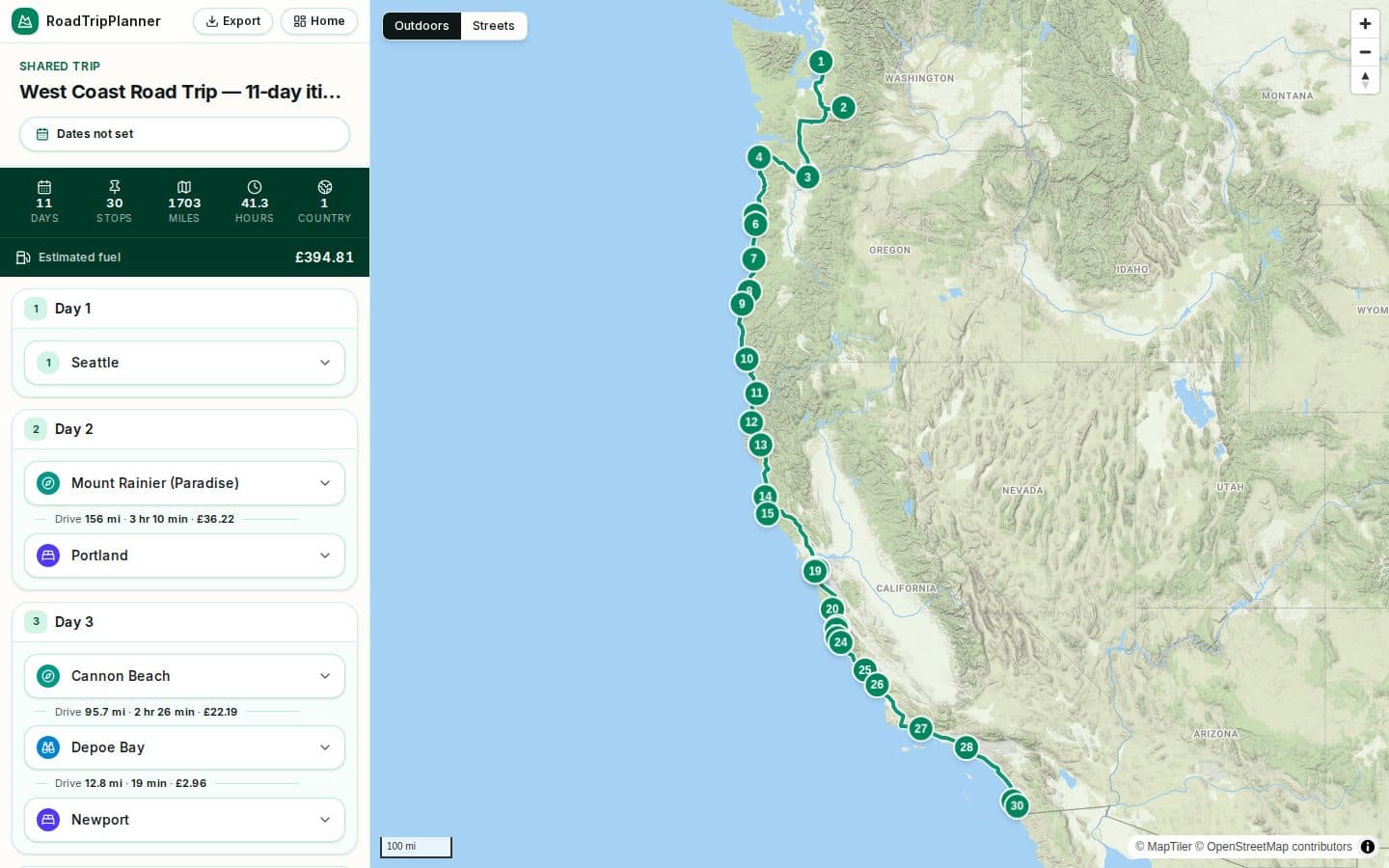Click the pin icon above 30 Stops

(115, 187)
